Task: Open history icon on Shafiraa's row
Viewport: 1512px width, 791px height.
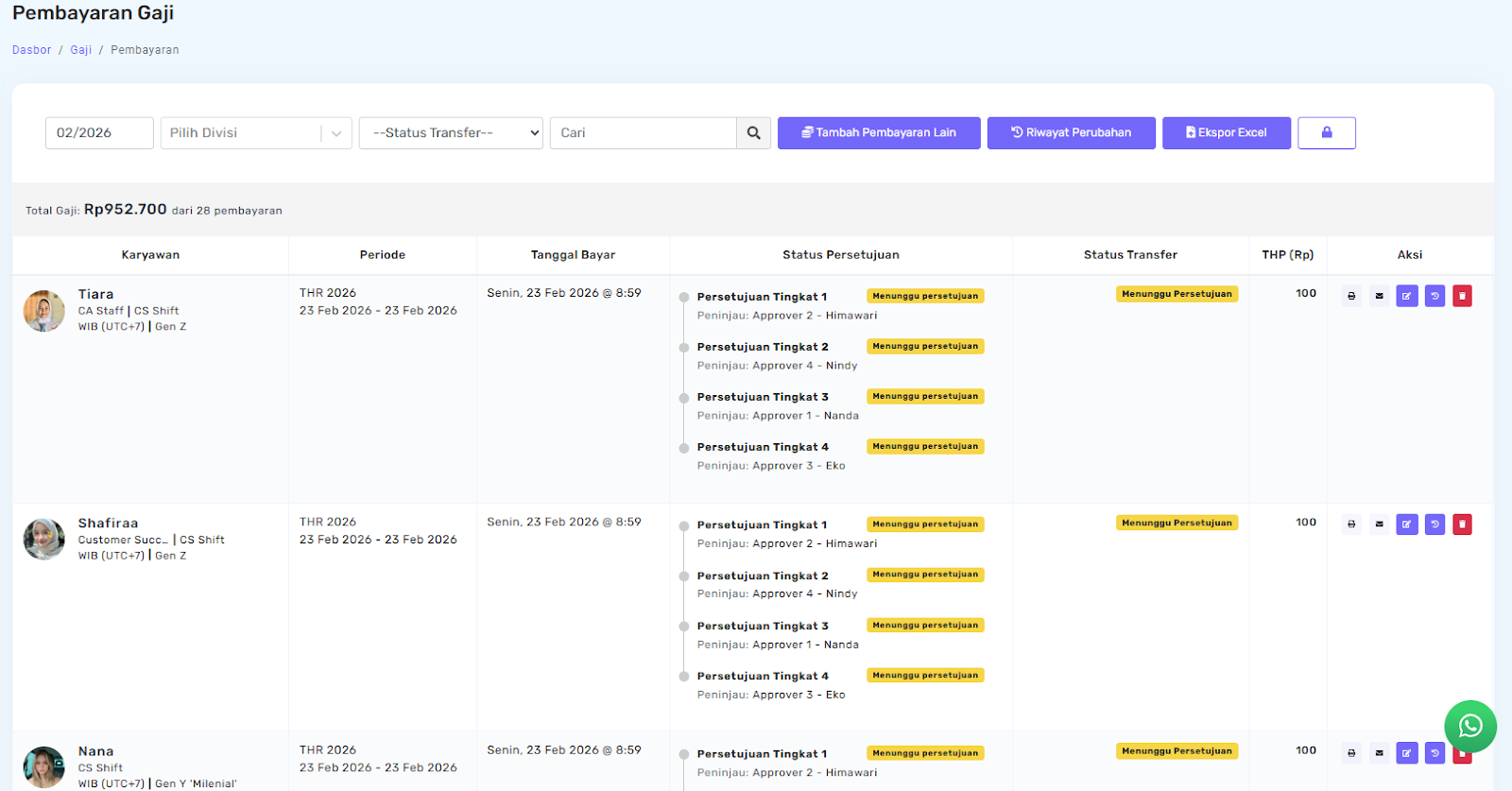Action: coord(1435,524)
